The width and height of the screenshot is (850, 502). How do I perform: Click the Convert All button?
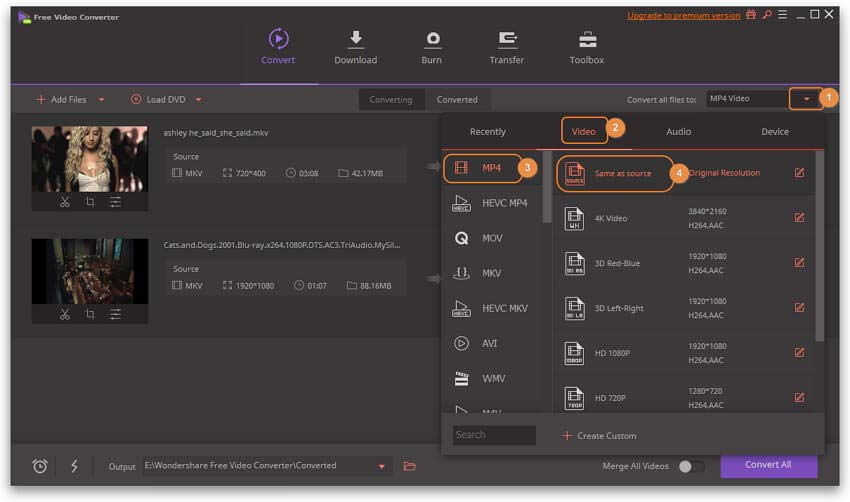coord(768,465)
